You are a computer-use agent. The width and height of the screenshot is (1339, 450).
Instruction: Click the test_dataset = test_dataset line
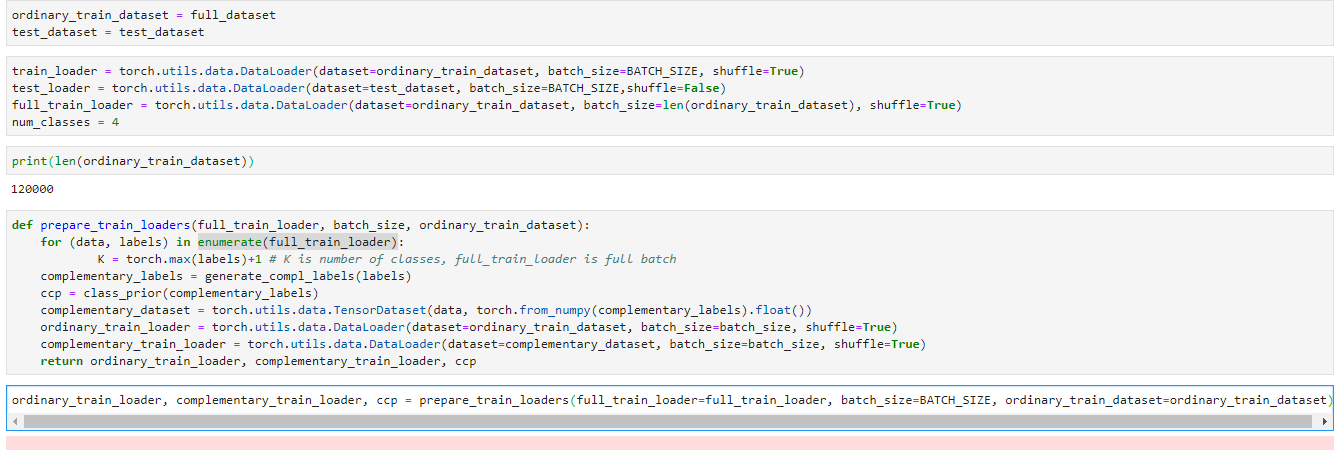(107, 32)
